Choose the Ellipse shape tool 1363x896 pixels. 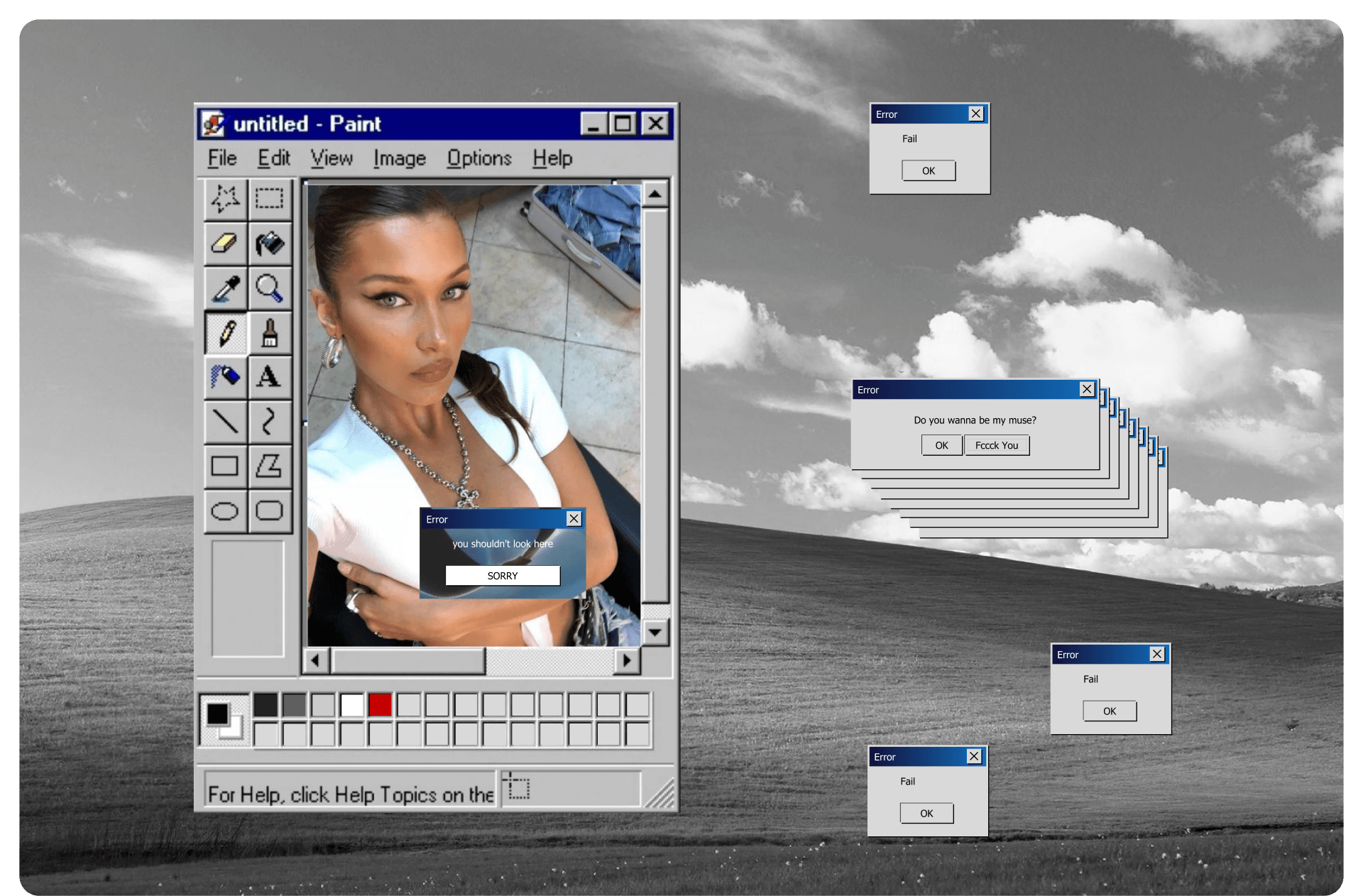pos(225,510)
